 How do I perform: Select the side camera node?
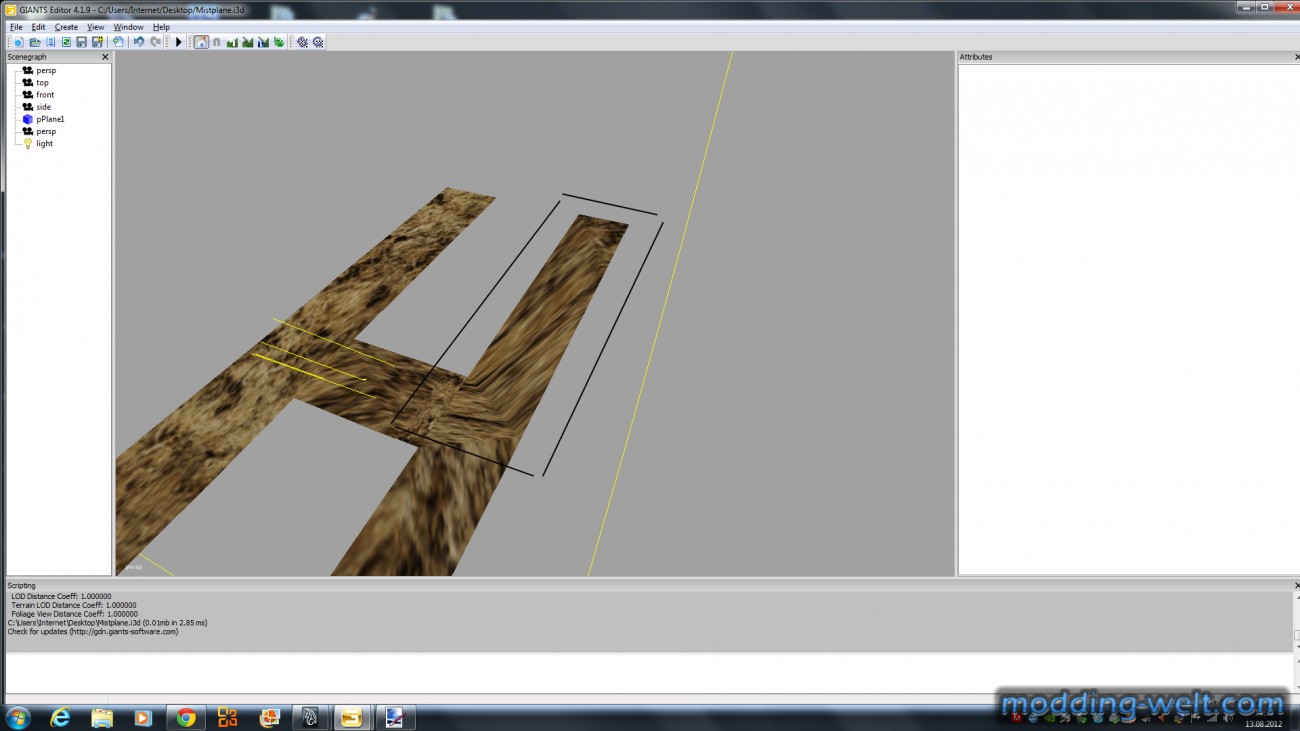click(x=43, y=107)
